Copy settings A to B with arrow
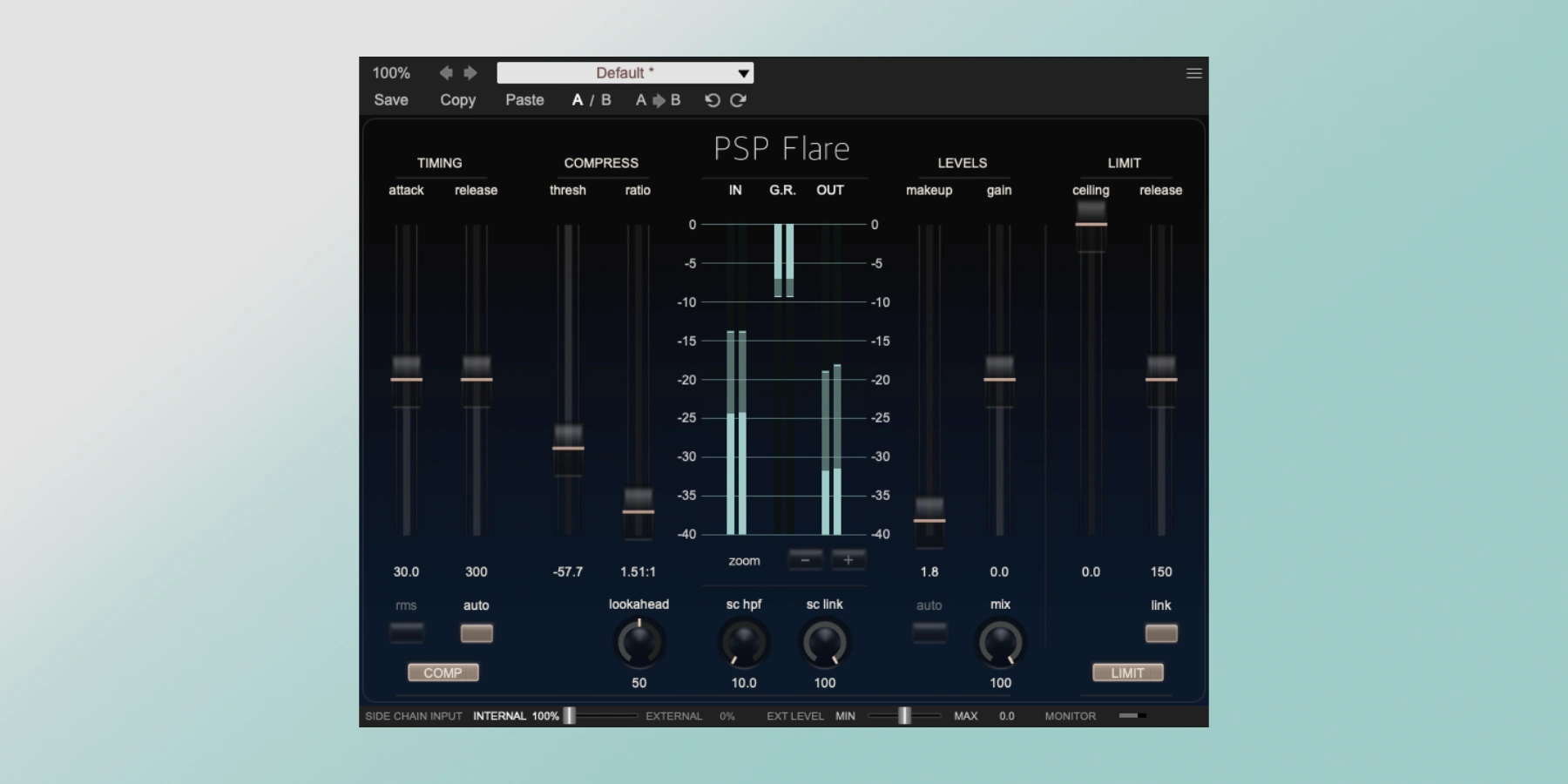The image size is (1568, 784). (658, 100)
